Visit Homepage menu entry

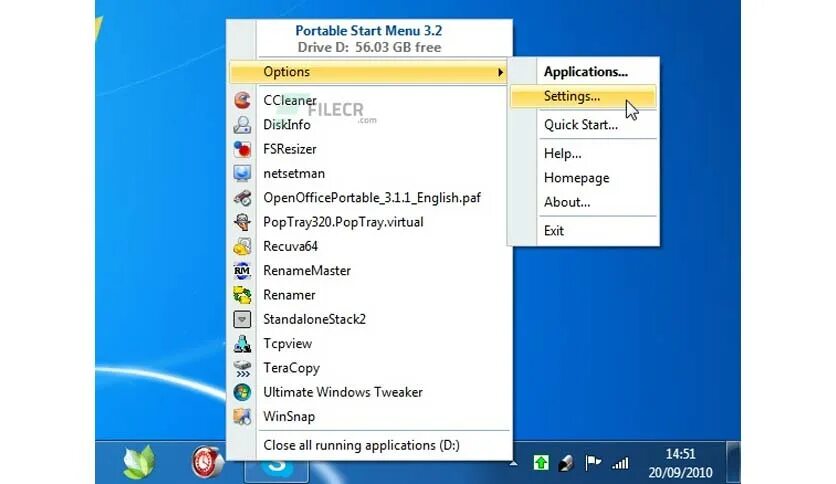click(576, 178)
